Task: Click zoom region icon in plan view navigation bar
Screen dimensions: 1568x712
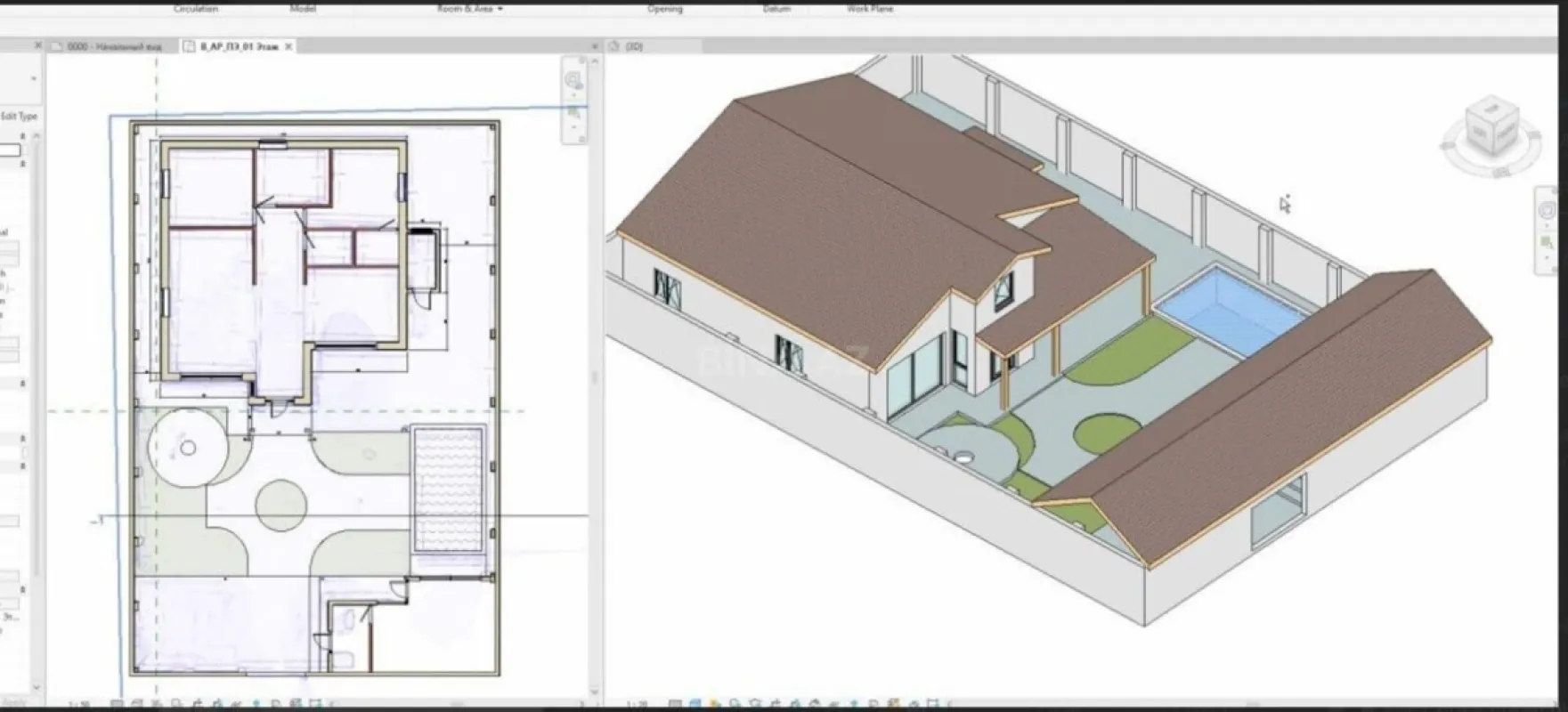Action: pyautogui.click(x=573, y=113)
